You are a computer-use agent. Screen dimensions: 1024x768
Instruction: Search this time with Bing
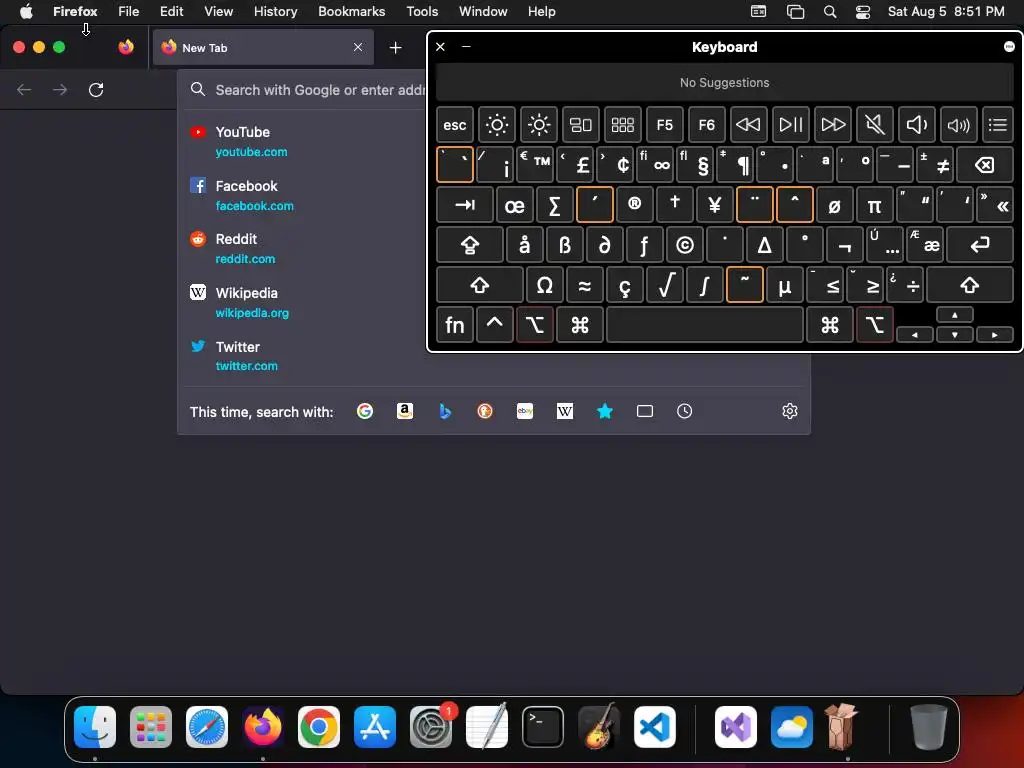(x=445, y=411)
